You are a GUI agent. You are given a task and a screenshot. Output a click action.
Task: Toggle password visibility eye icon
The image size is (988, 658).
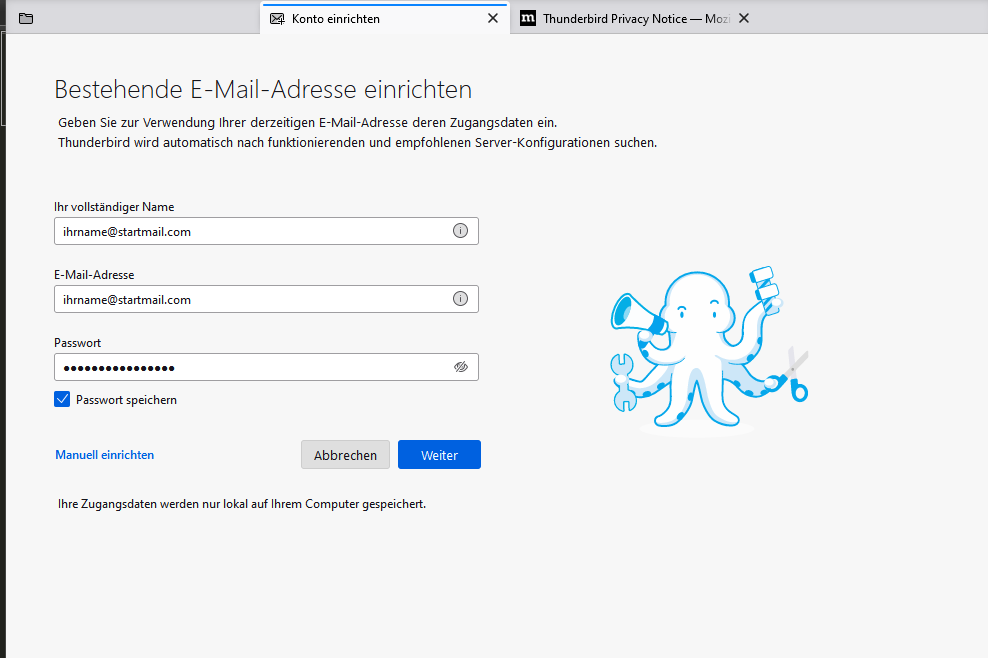461,367
